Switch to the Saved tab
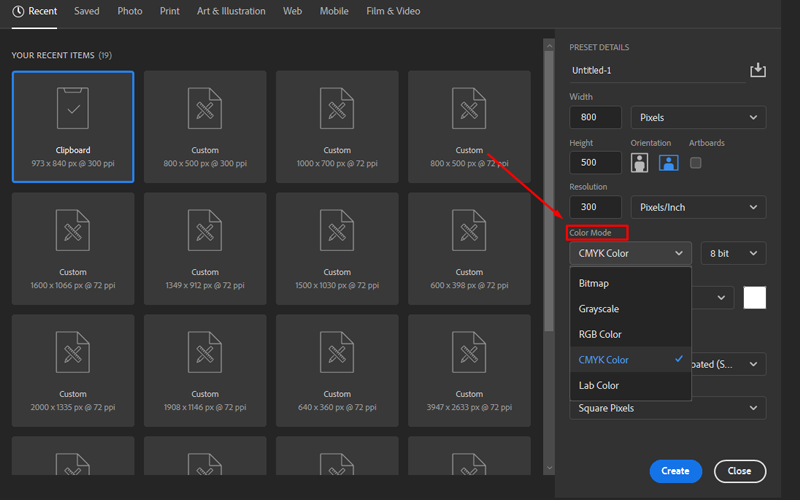The image size is (800, 500). (x=86, y=11)
